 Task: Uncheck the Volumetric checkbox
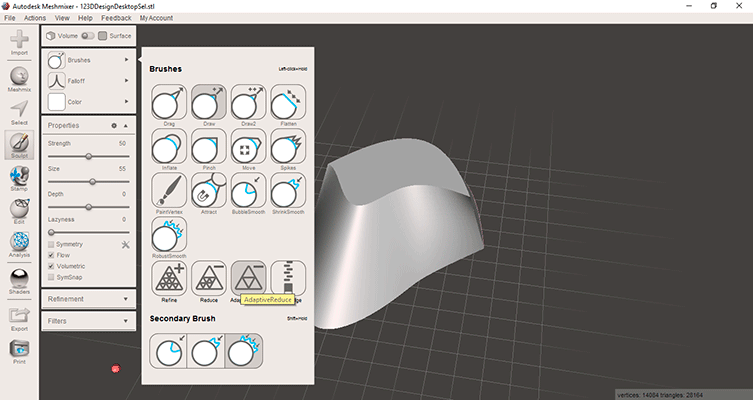click(51, 266)
